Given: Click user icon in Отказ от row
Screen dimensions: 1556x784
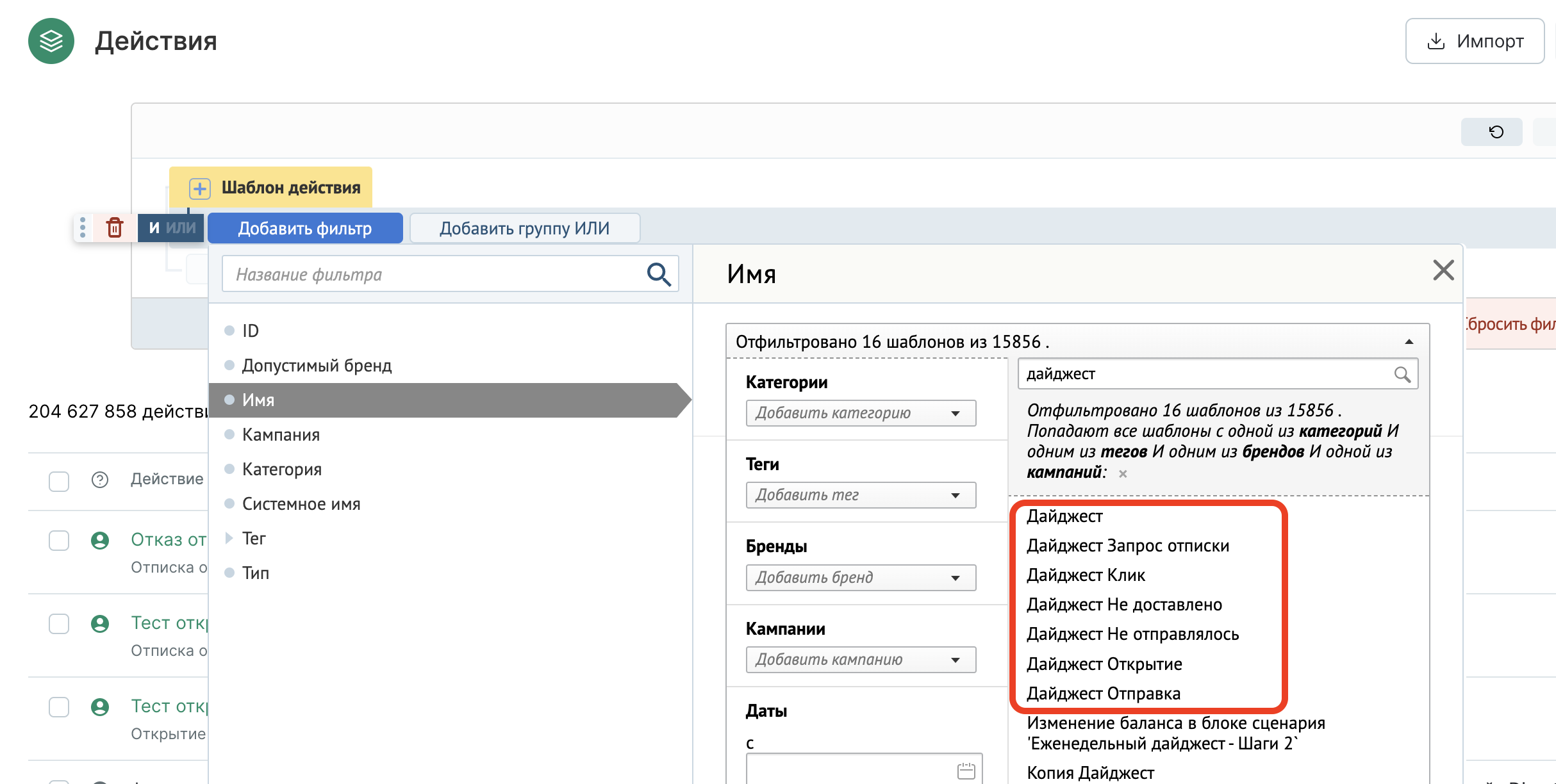Looking at the screenshot, I should (x=100, y=541).
